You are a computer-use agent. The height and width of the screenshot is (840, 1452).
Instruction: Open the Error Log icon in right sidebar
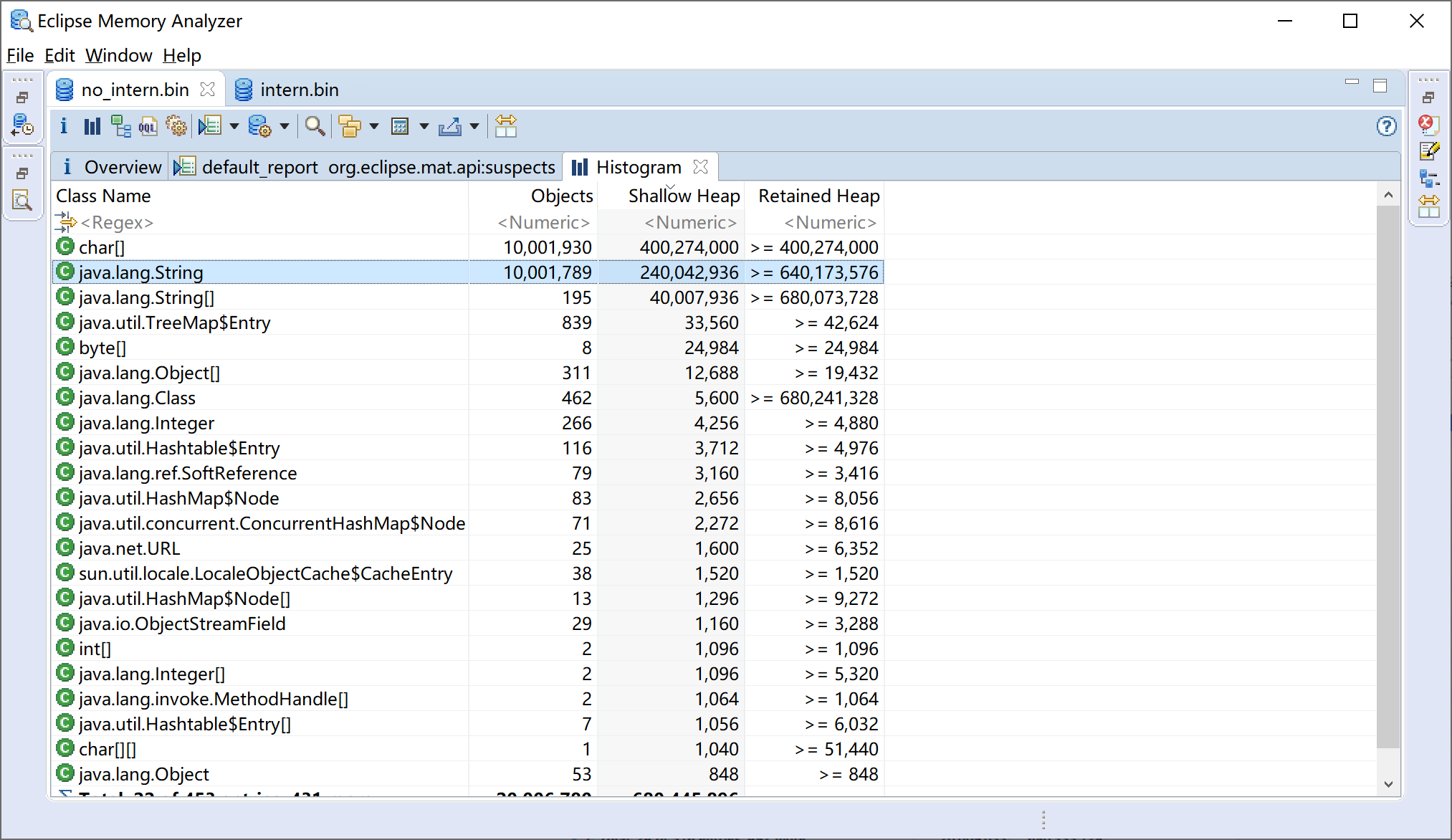tap(1428, 125)
